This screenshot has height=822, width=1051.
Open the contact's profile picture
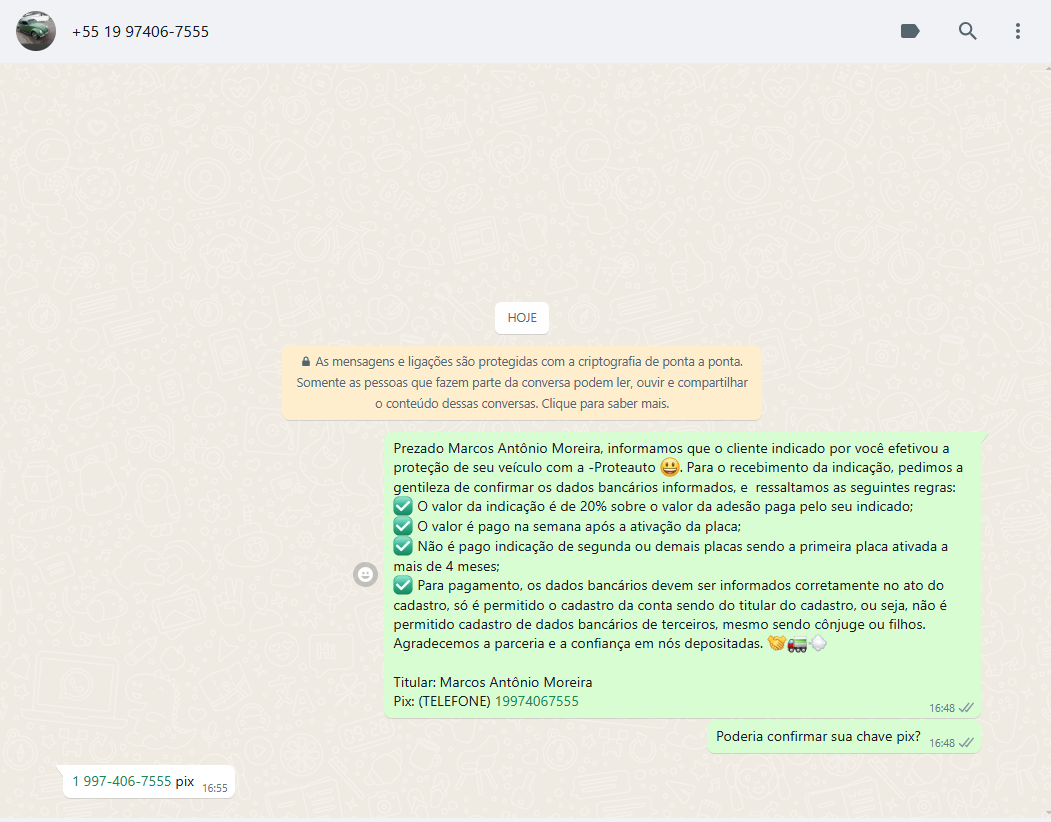pyautogui.click(x=36, y=31)
